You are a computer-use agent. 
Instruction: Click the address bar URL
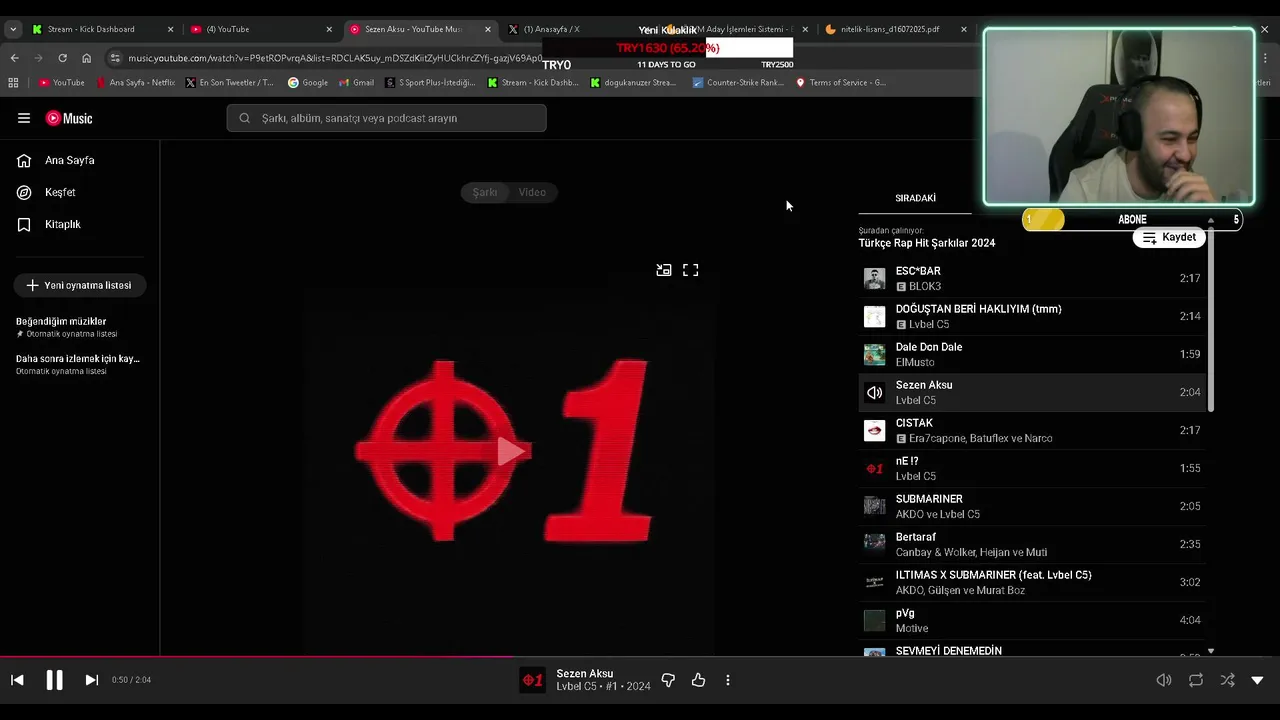pyautogui.click(x=335, y=58)
